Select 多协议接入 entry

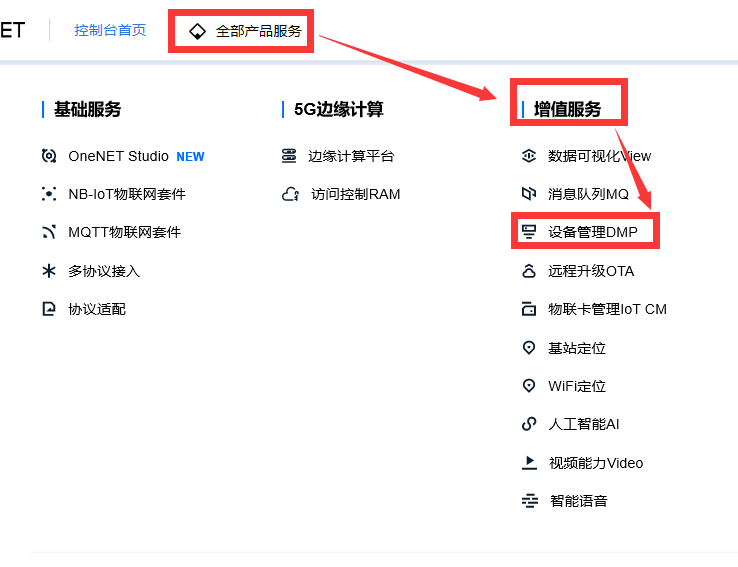(104, 271)
